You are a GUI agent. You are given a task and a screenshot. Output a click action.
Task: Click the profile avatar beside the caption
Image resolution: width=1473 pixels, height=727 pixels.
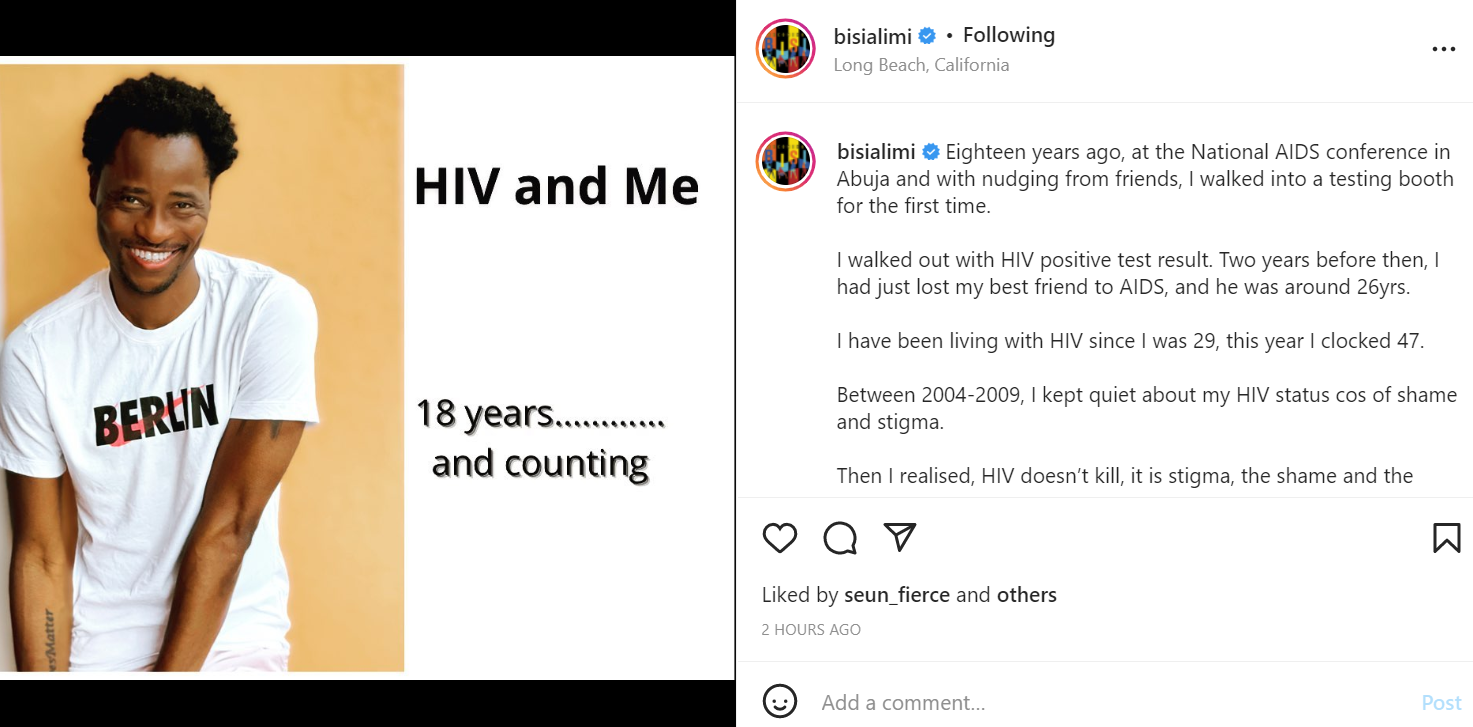pyautogui.click(x=786, y=162)
